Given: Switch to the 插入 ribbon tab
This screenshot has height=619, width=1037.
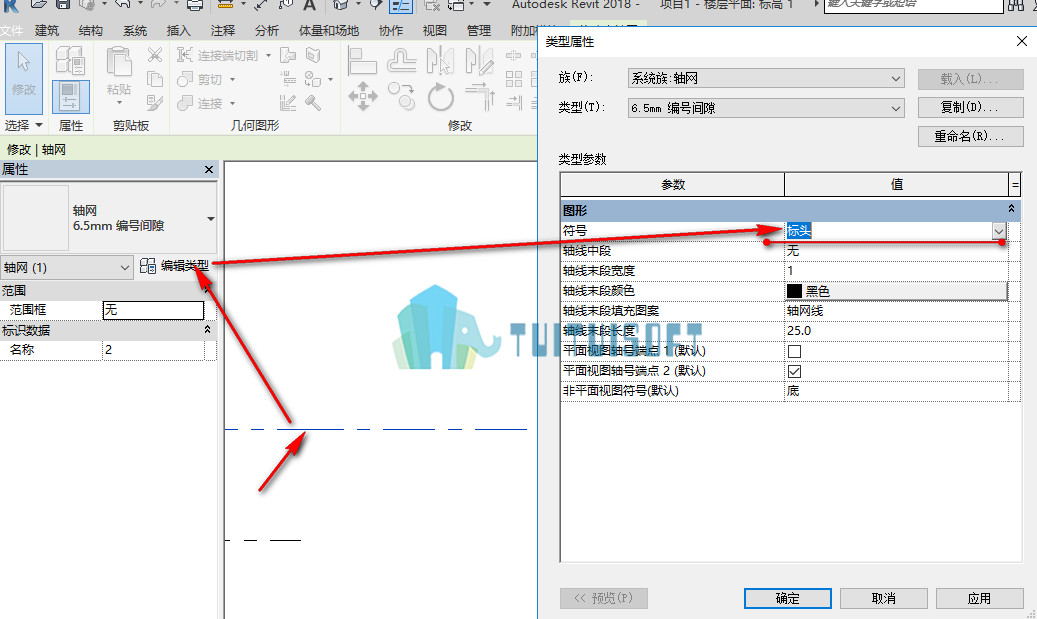Looking at the screenshot, I should (178, 30).
